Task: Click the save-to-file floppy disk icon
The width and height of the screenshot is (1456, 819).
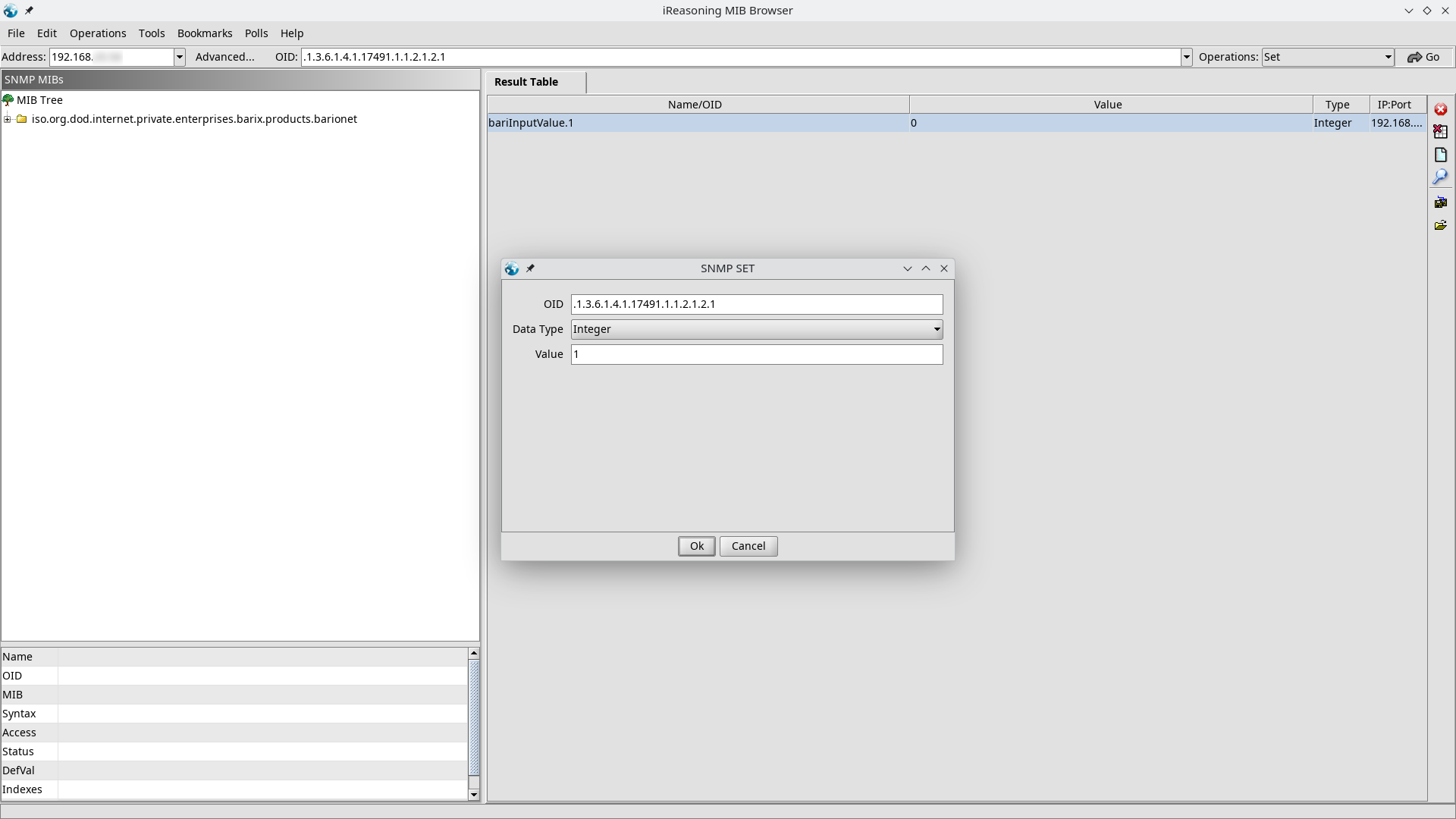Action: [x=1441, y=202]
